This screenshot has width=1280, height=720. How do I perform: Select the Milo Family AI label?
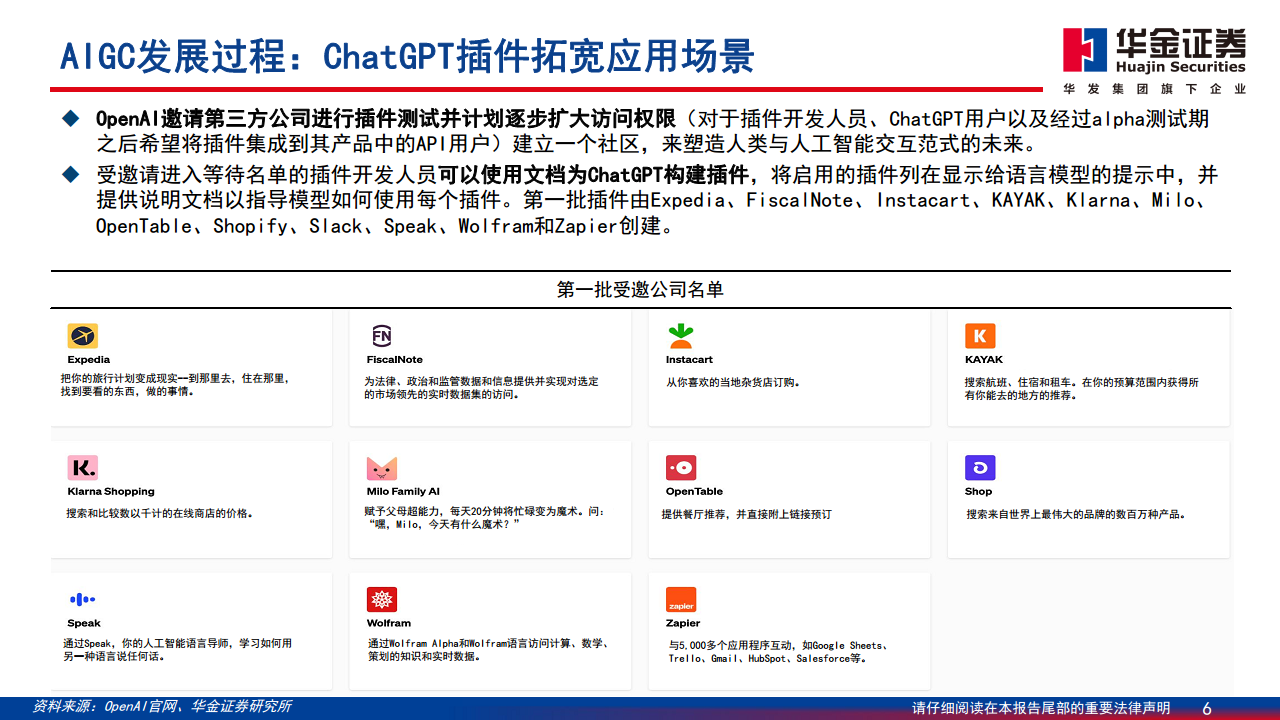pos(403,492)
